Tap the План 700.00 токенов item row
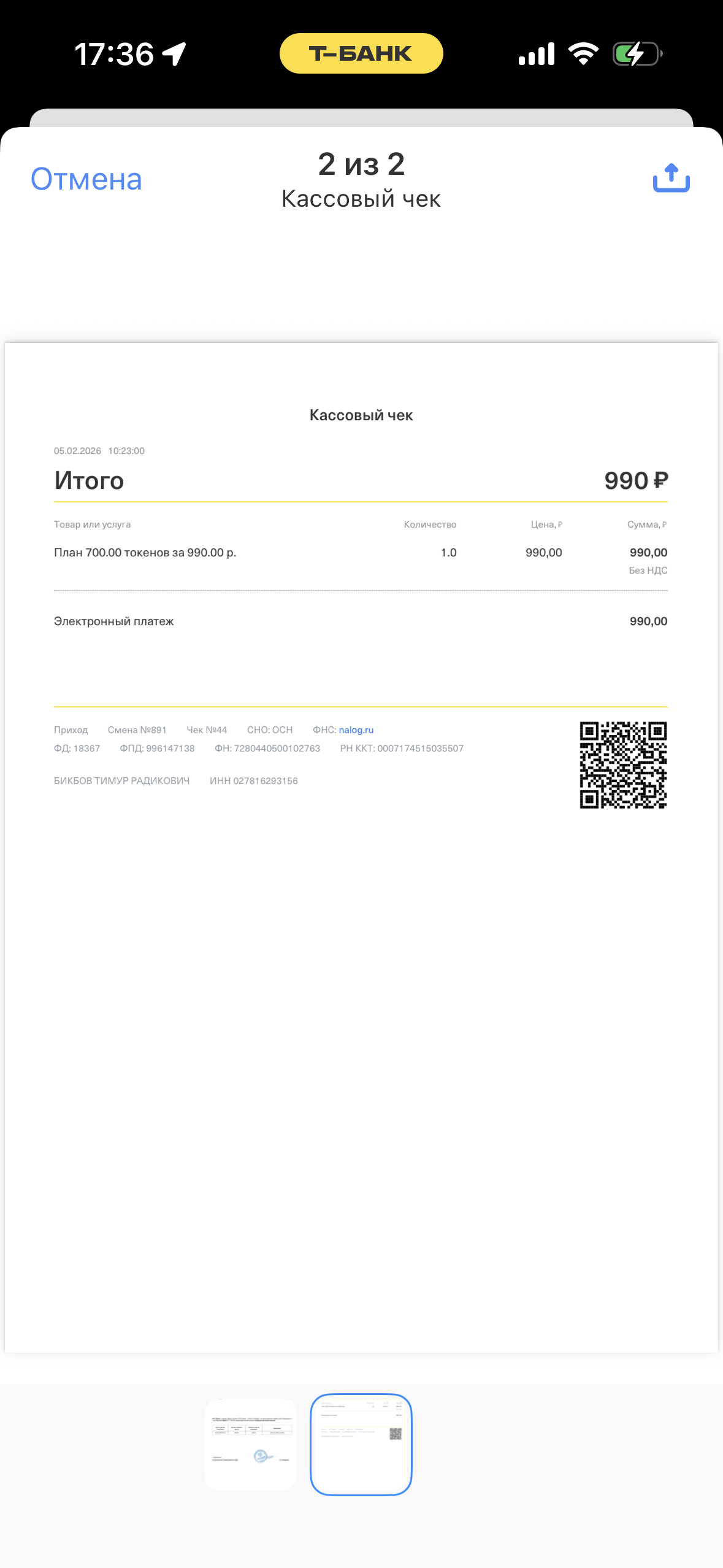723x1568 pixels. (361, 553)
